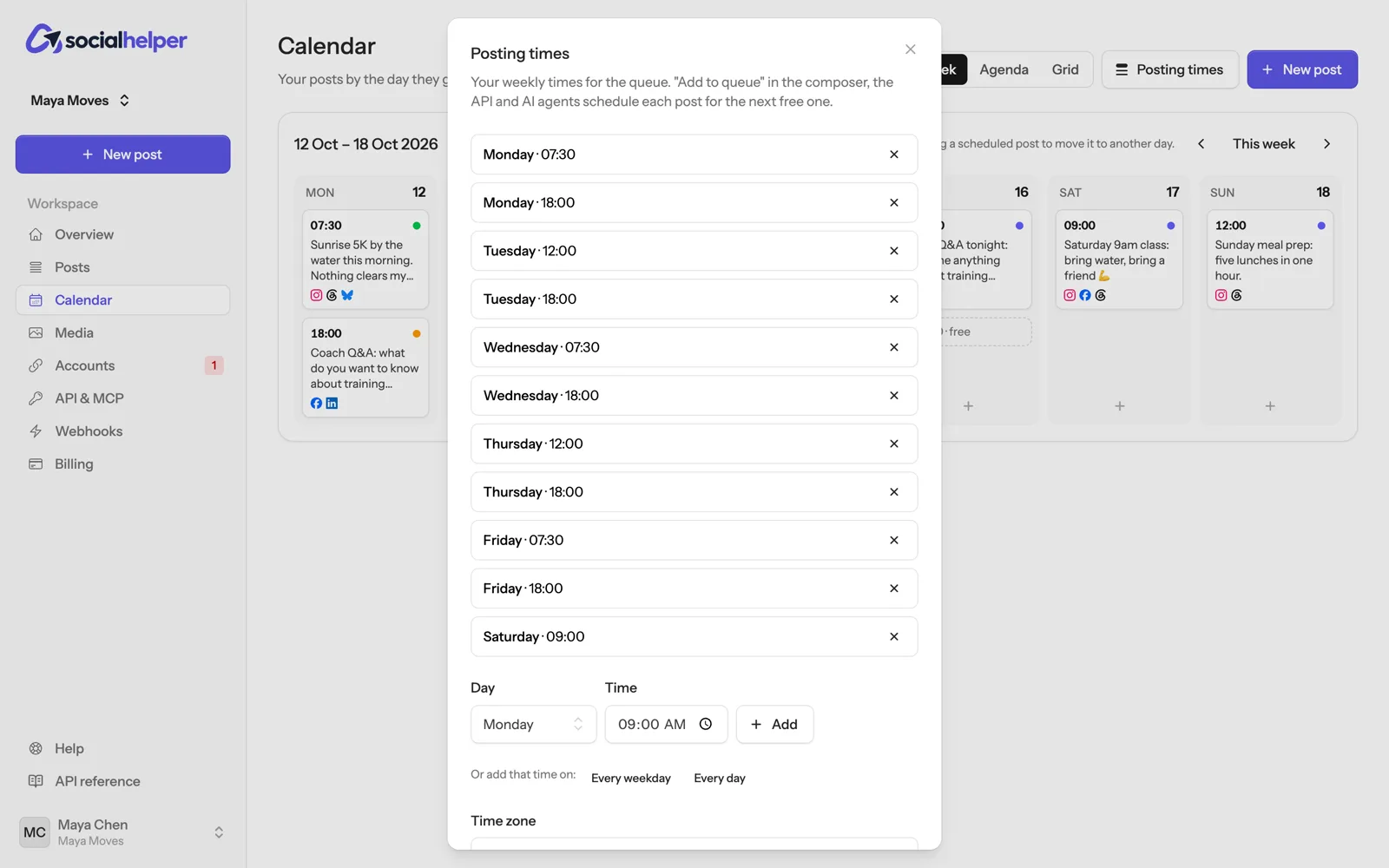
Task: Remove the Friday 18:00 slot
Action: (893, 588)
